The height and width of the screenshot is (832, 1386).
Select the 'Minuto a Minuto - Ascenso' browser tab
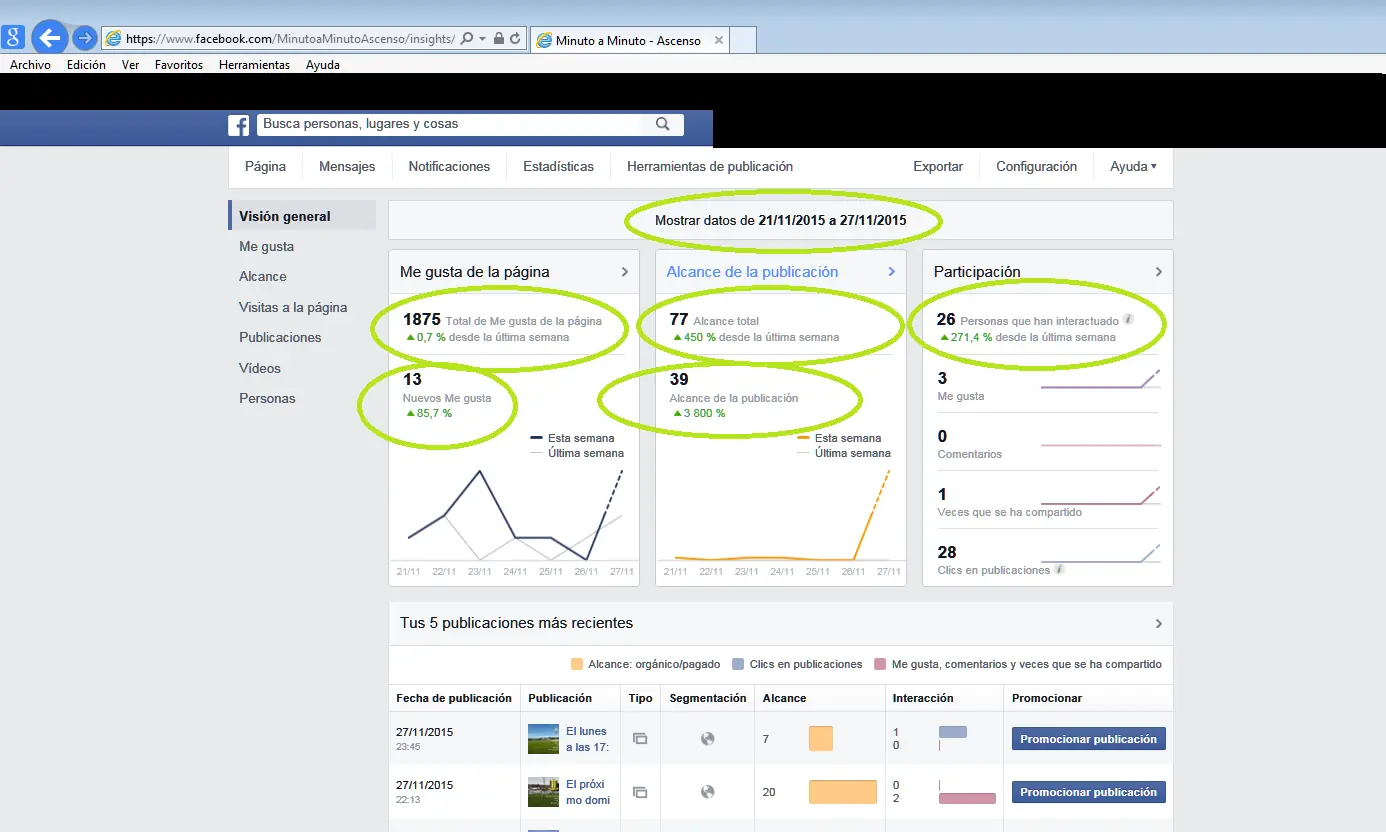630,40
